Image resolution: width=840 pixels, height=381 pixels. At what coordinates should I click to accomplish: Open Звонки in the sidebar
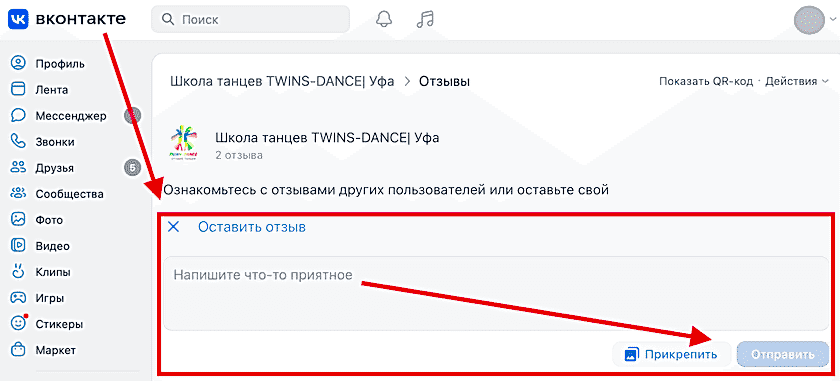click(55, 142)
